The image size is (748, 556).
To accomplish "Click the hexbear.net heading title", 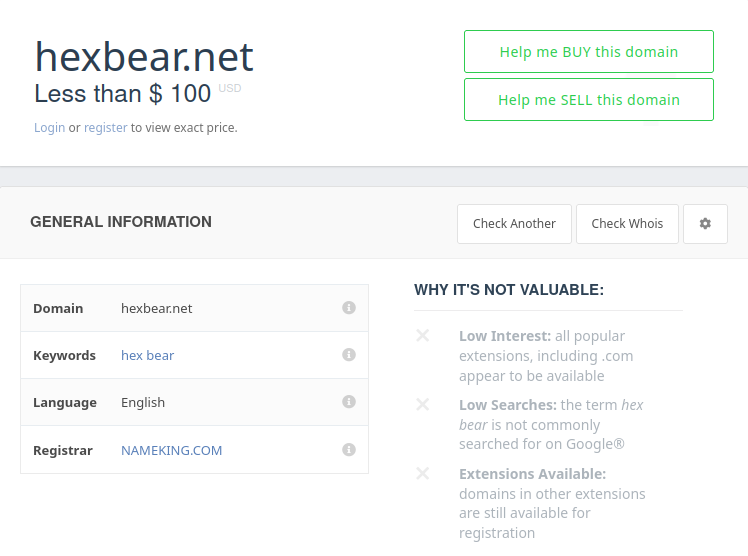I will 144,57.
